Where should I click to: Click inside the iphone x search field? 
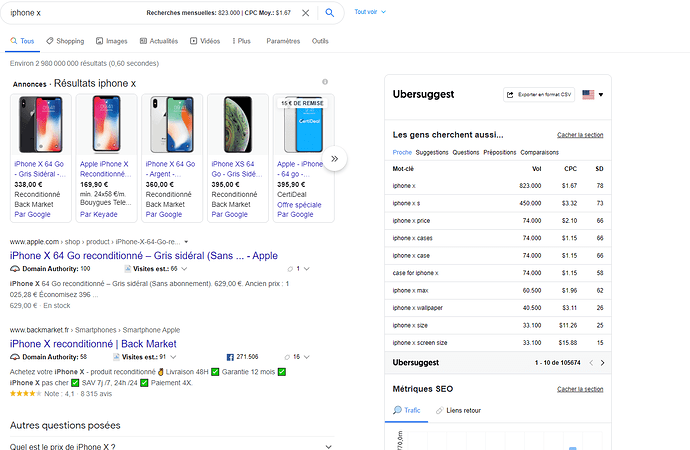coord(75,13)
